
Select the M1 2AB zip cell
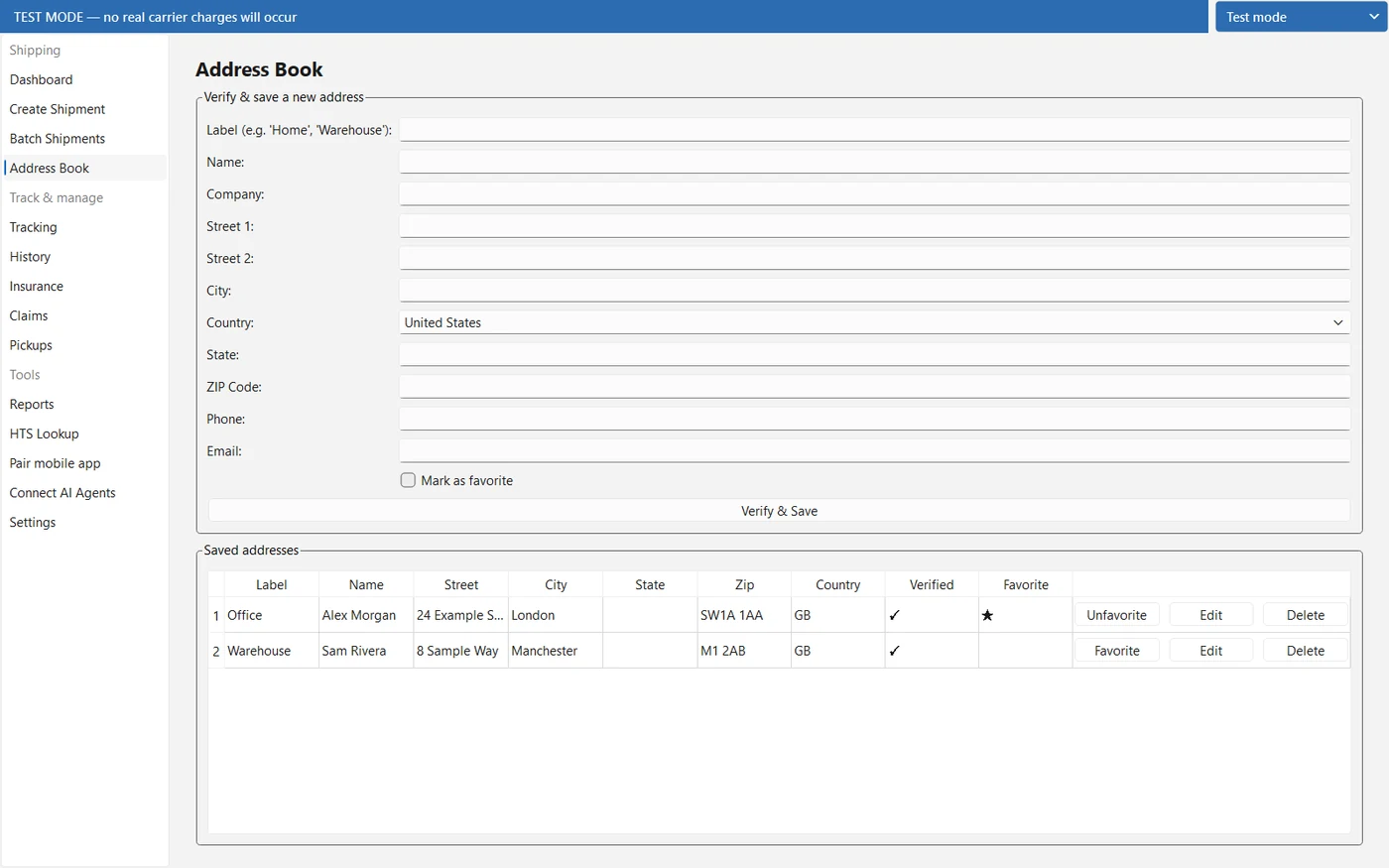[744, 651]
